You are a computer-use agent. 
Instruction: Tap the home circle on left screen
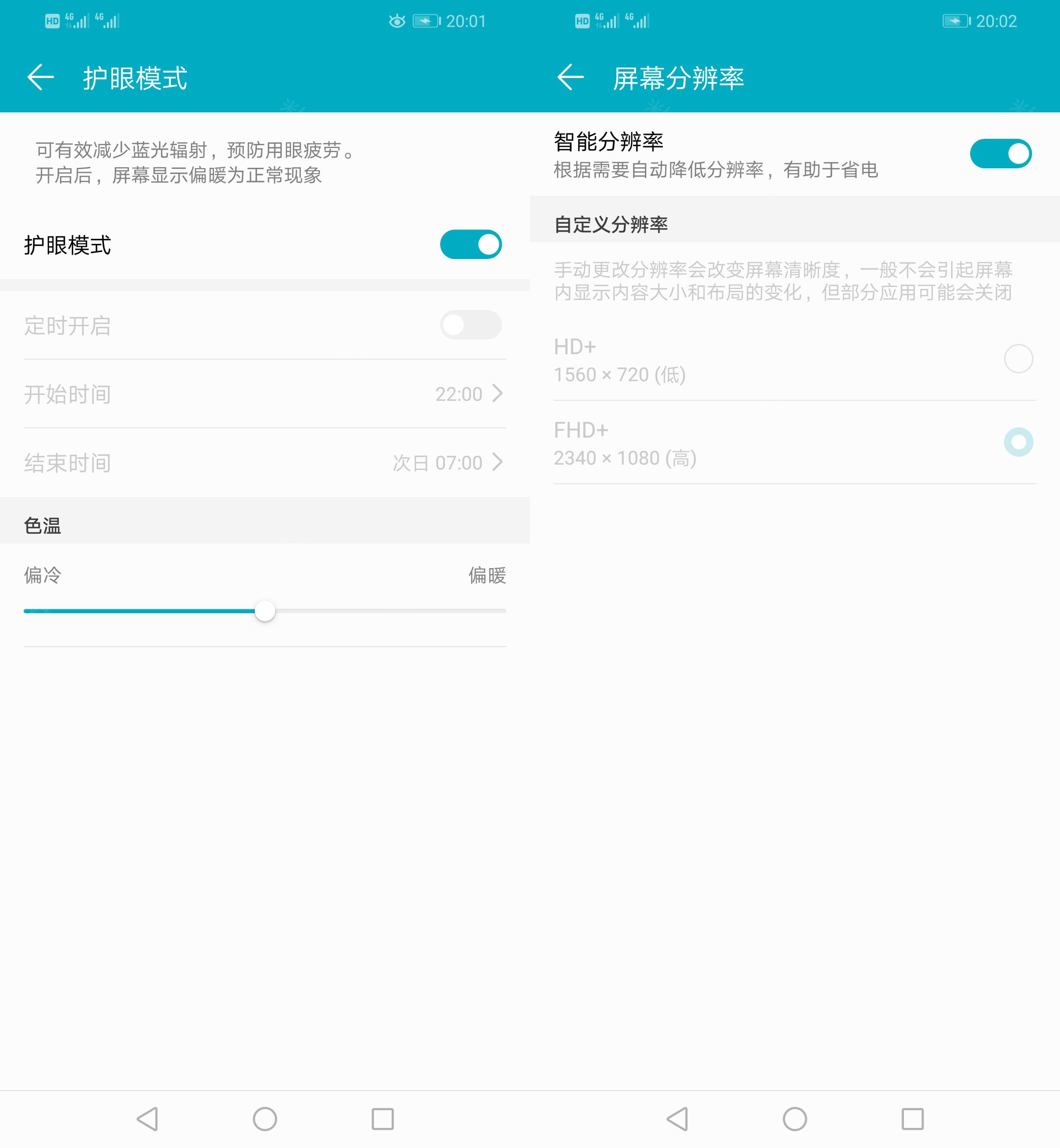pyautogui.click(x=265, y=1119)
